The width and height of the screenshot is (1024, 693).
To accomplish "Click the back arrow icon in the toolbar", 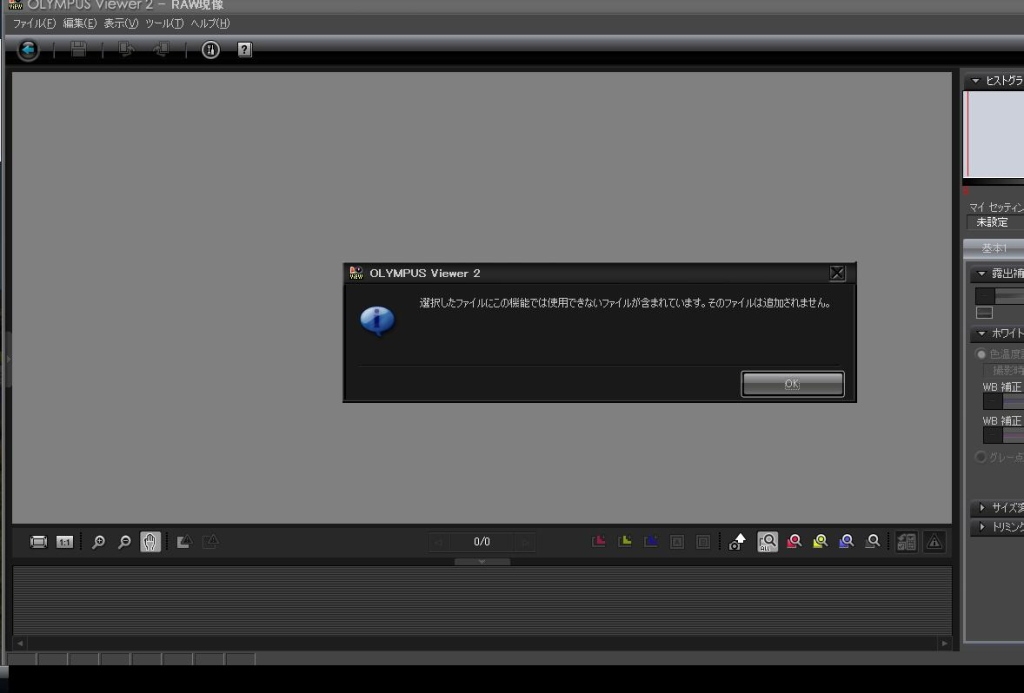I will pyautogui.click(x=28, y=50).
